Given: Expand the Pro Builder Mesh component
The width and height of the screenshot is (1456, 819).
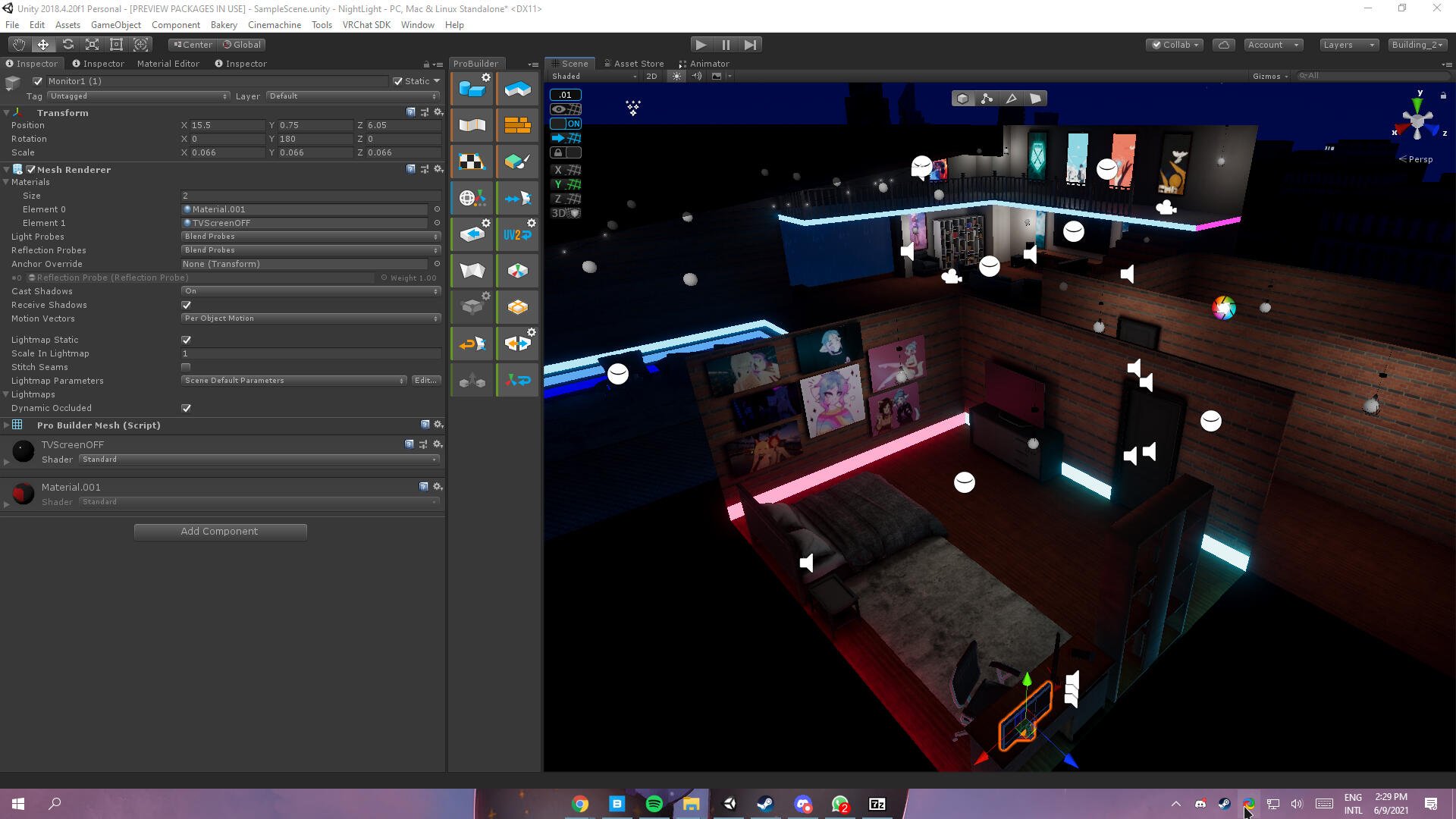Looking at the screenshot, I should tap(7, 425).
